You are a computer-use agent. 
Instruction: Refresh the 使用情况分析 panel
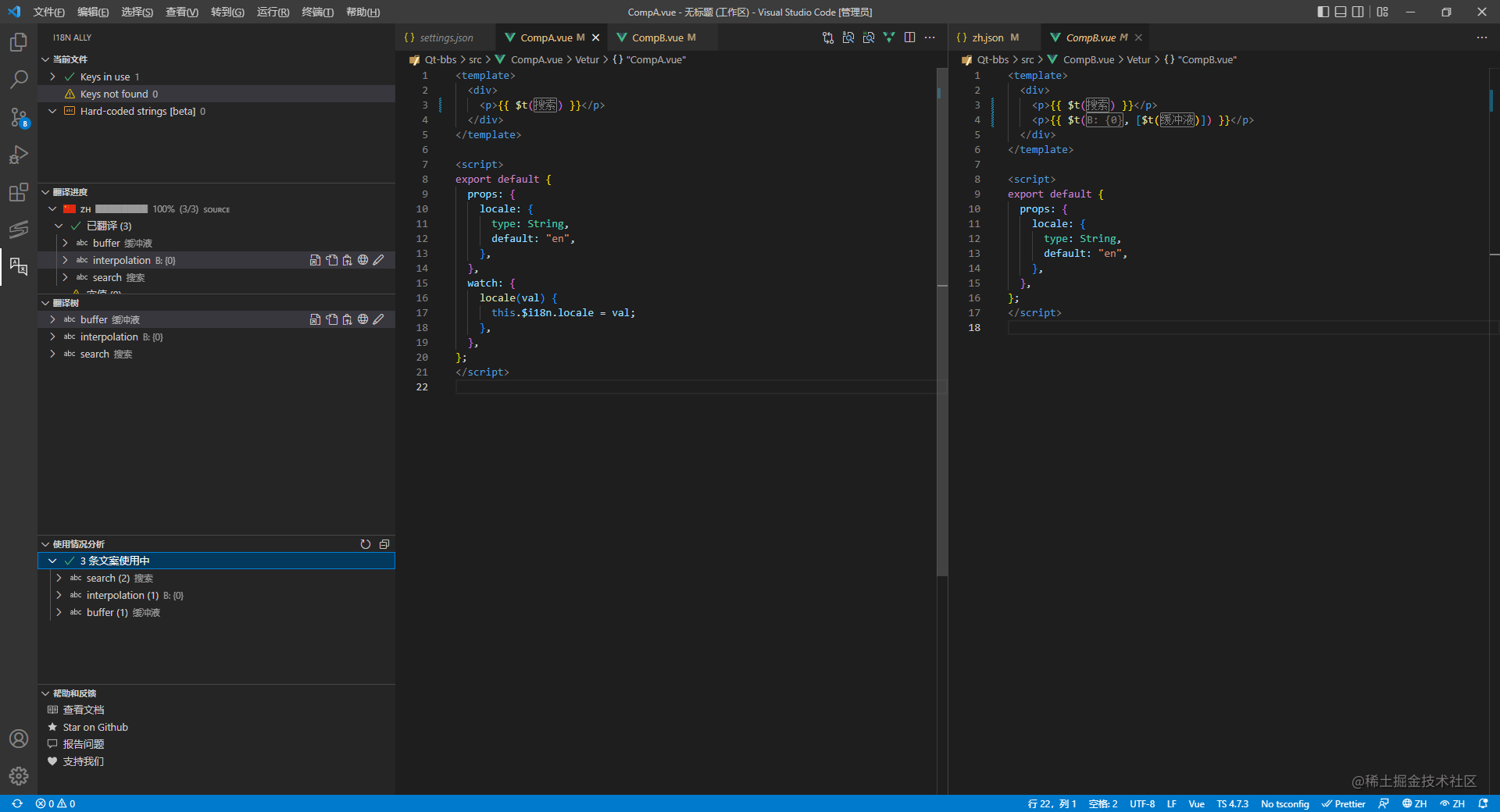[x=366, y=544]
